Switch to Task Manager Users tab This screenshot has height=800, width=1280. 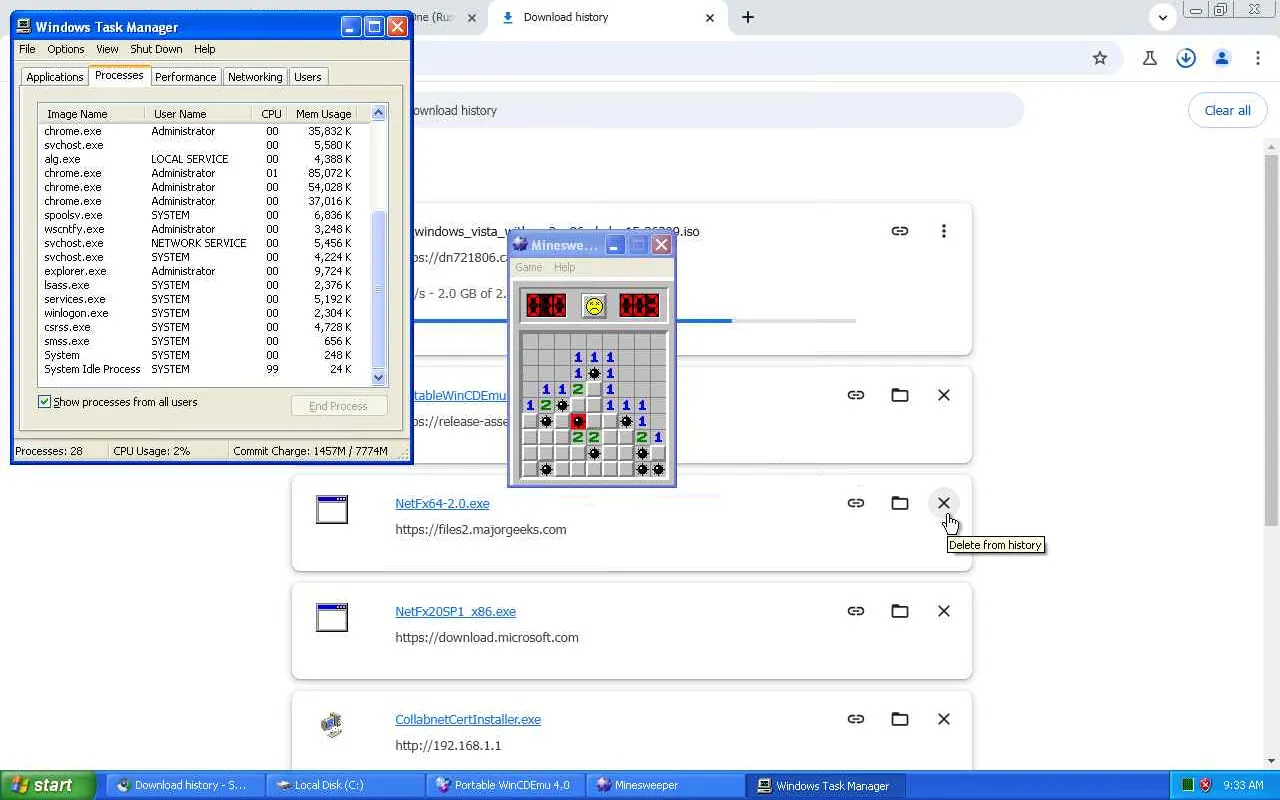pos(308,77)
